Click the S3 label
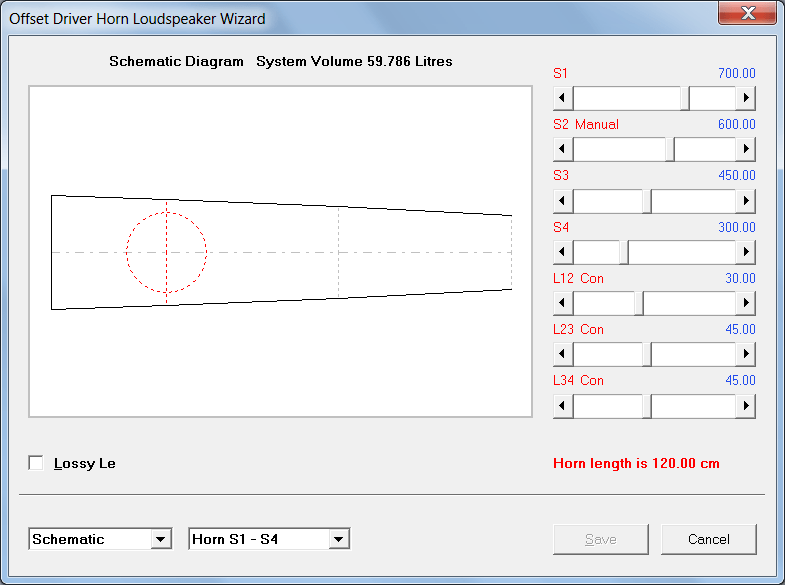 [x=561, y=175]
